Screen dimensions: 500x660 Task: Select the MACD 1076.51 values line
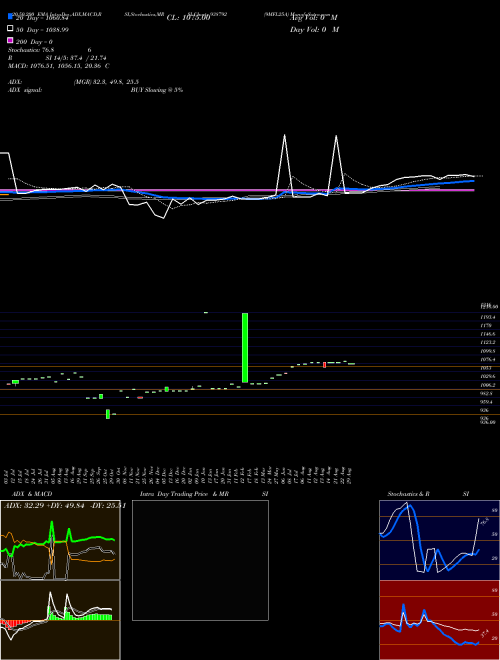click(x=59, y=66)
